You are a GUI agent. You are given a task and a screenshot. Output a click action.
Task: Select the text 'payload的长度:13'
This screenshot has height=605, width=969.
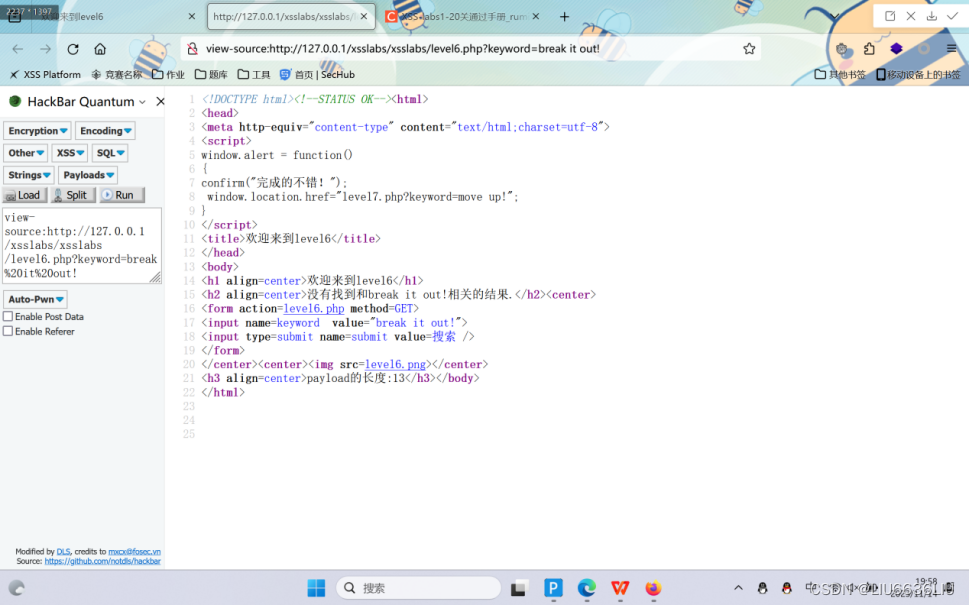click(x=356, y=378)
